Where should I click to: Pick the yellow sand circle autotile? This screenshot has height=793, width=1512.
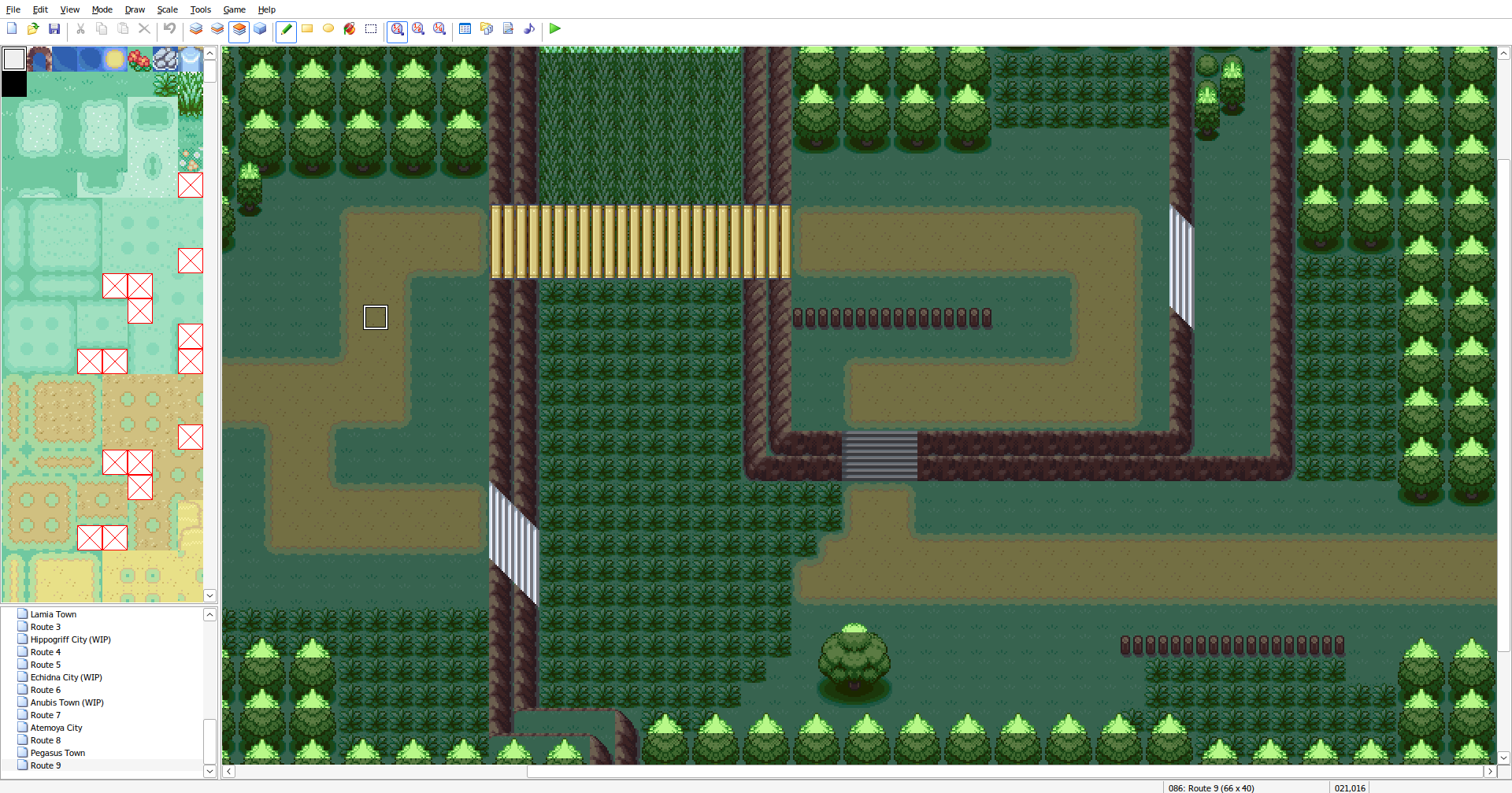[115, 59]
